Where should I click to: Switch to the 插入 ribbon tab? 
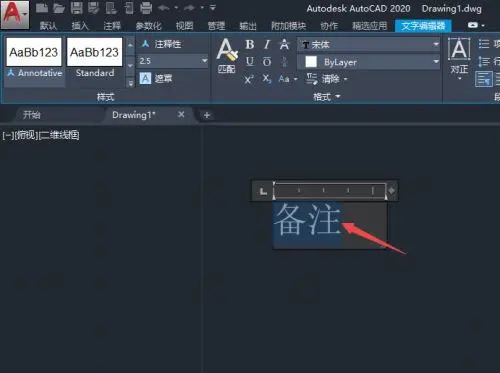(x=80, y=25)
